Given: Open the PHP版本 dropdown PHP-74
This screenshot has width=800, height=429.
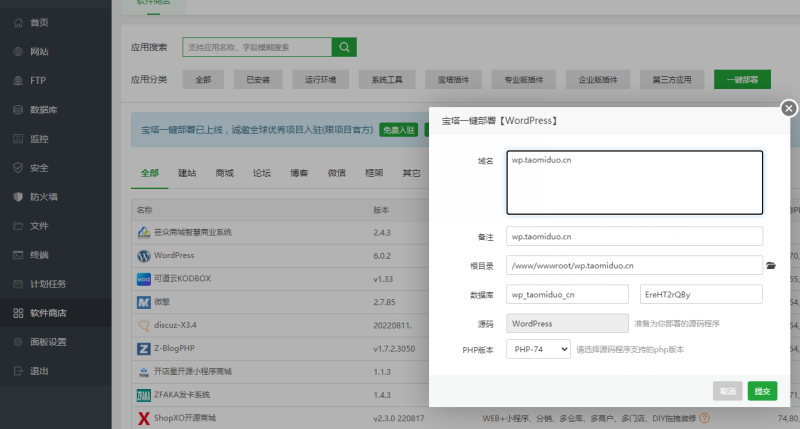Looking at the screenshot, I should pos(538,349).
